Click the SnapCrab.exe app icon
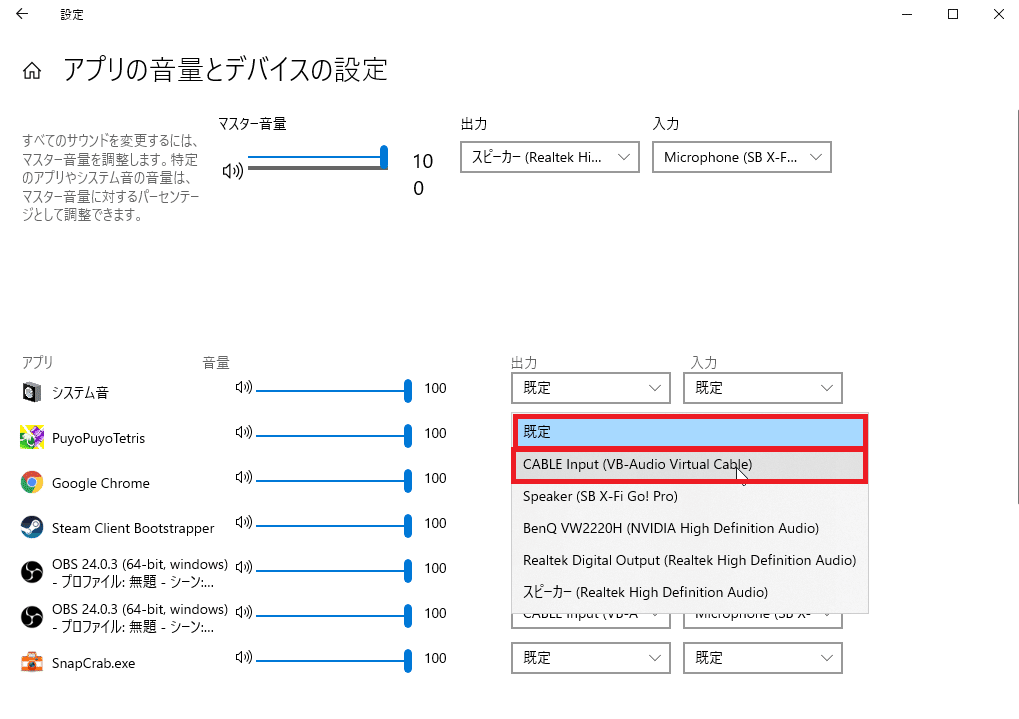 point(32,662)
